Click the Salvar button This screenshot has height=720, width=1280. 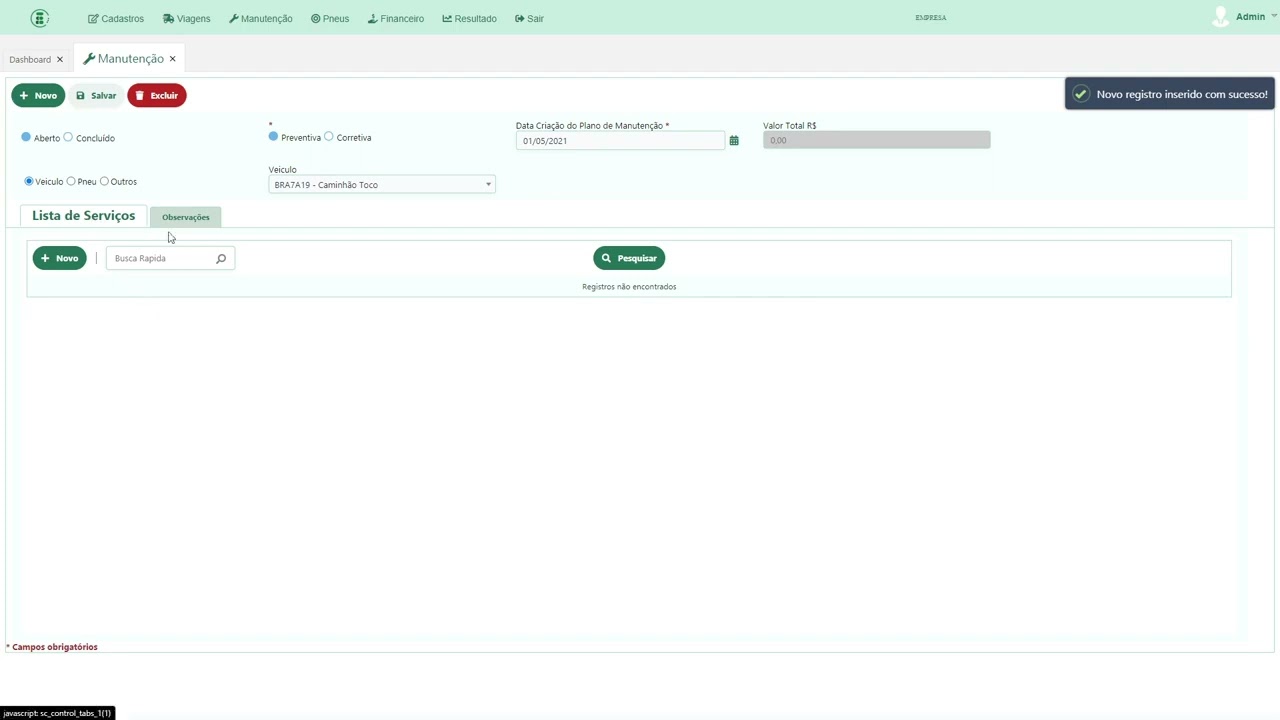point(96,95)
